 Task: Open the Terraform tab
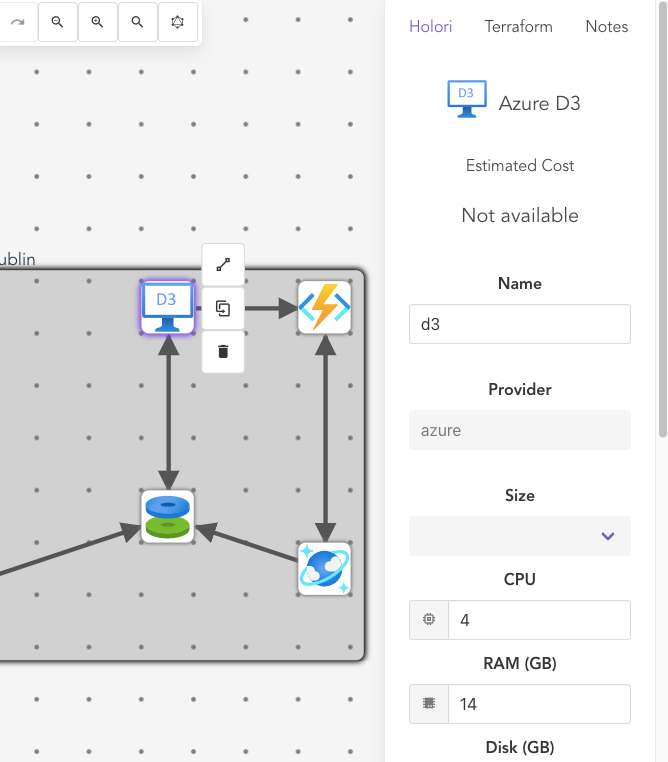pyautogui.click(x=518, y=26)
